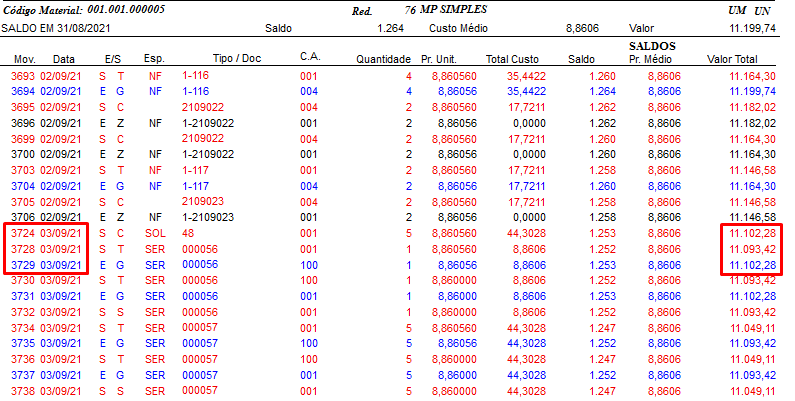Click the Tipo / Doc column header
The height and width of the screenshot is (401, 795).
(x=237, y=58)
